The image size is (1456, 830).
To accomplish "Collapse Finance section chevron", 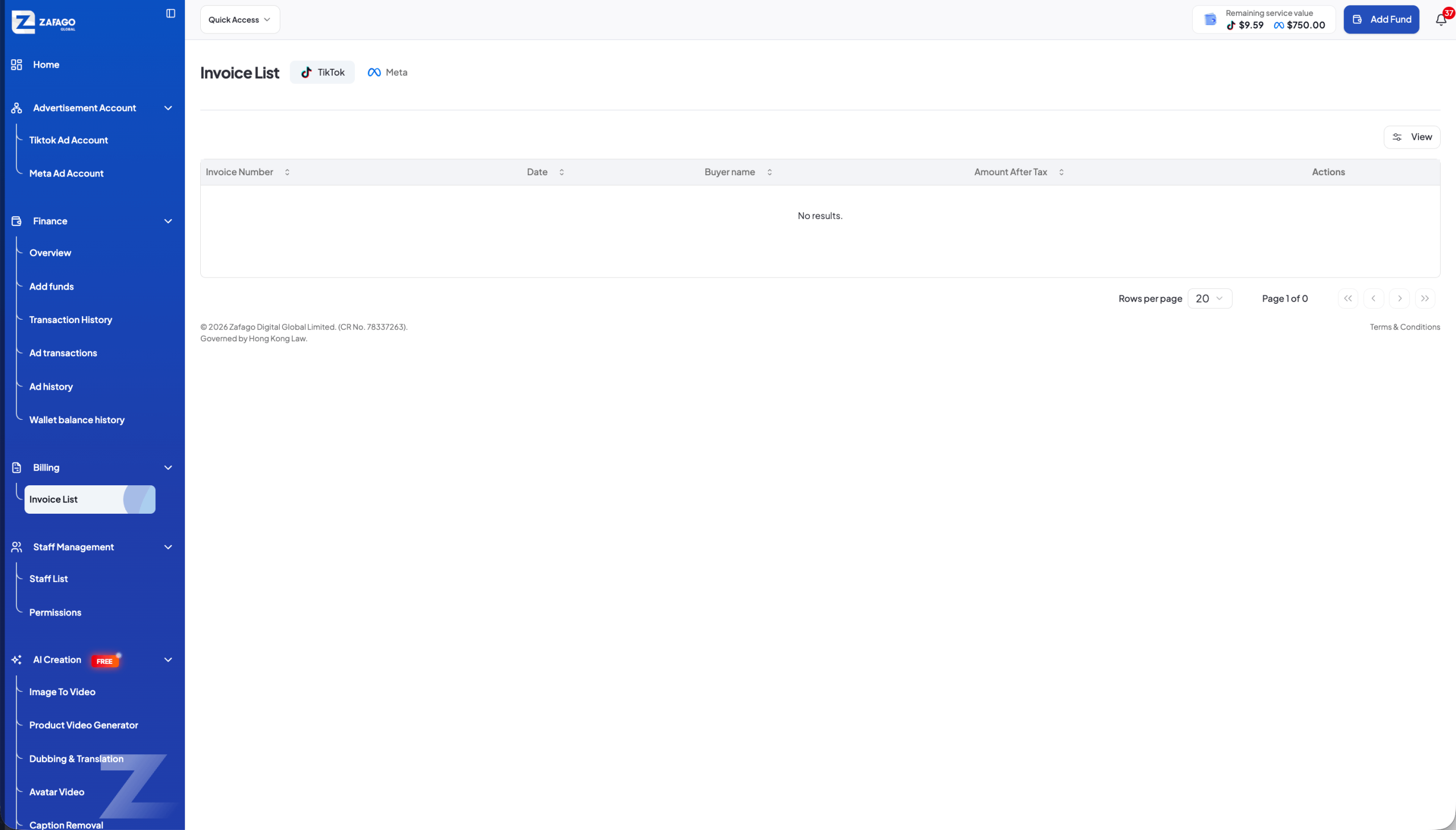I will coord(168,221).
